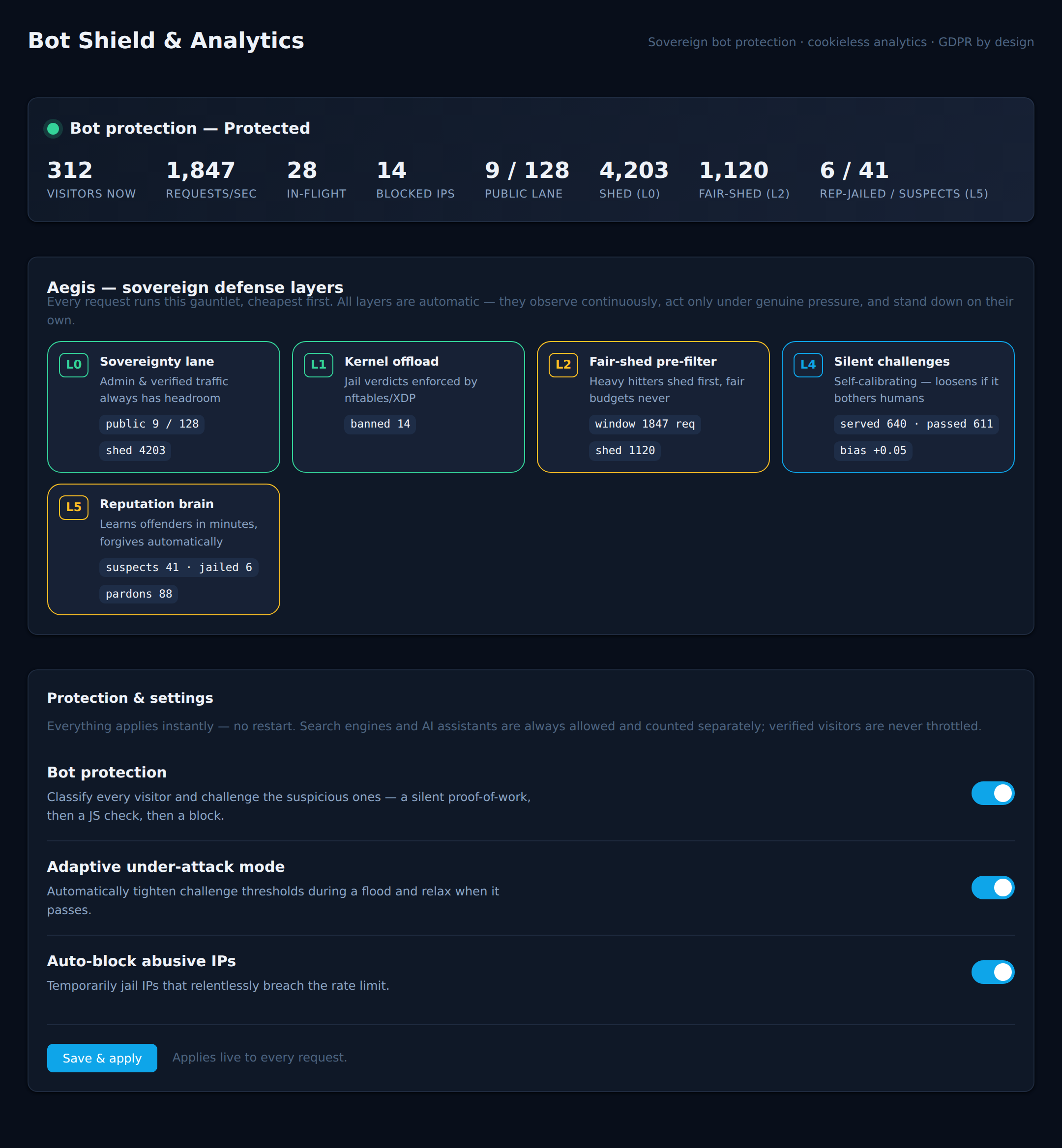1062x1148 pixels.
Task: Click the Reputation brain card title
Action: coord(157,504)
